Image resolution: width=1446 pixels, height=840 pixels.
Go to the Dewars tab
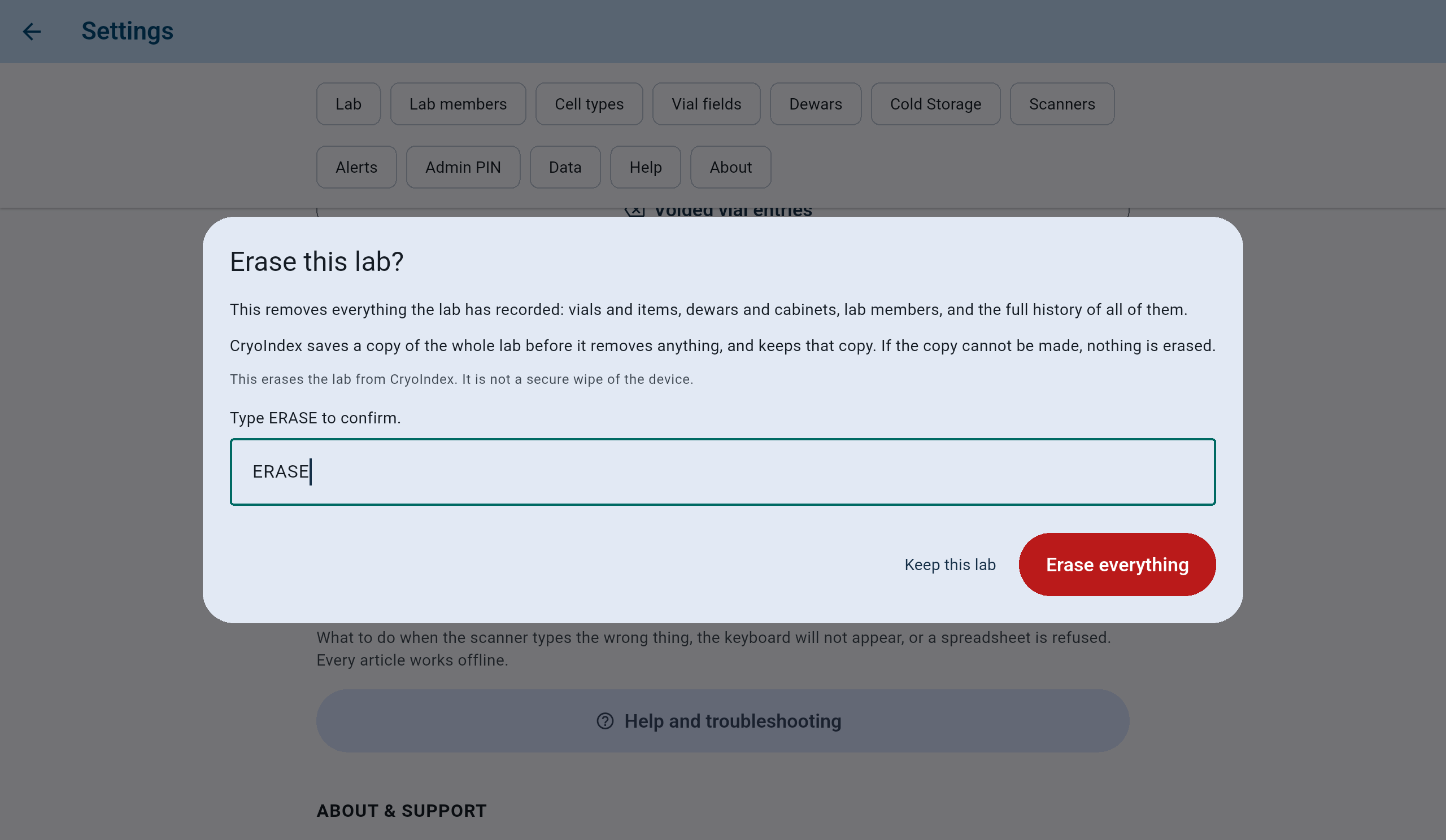[816, 104]
